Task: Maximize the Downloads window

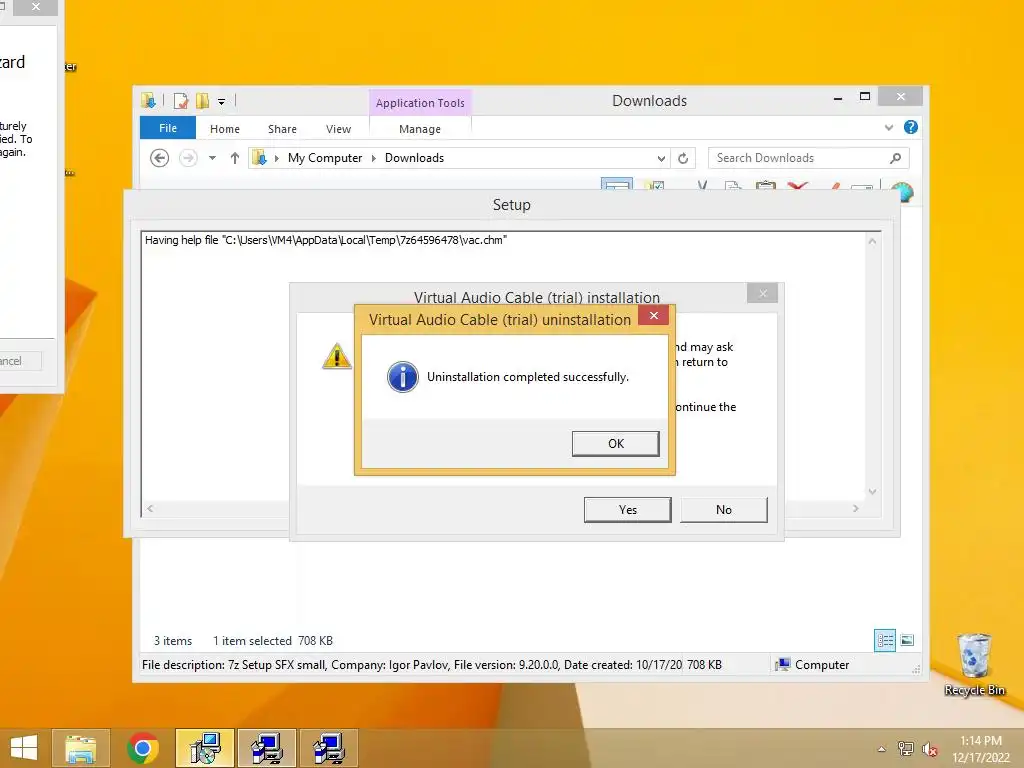Action: point(865,97)
